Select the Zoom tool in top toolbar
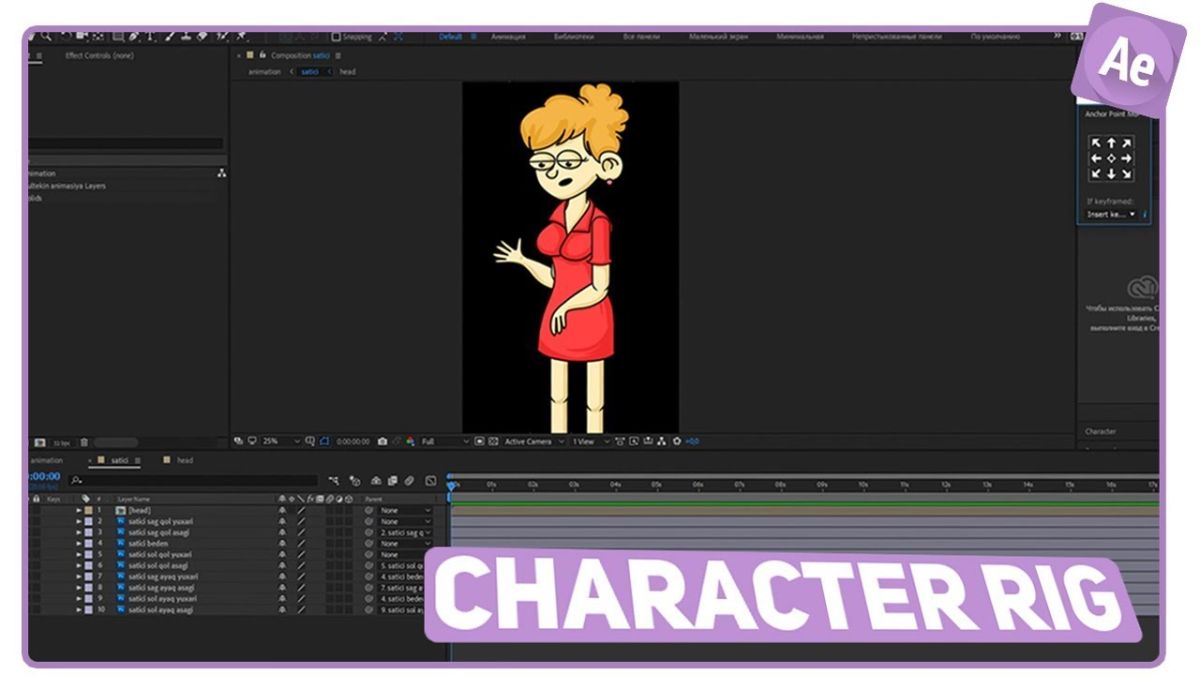Viewport: 1200px width, 675px height. pos(46,36)
